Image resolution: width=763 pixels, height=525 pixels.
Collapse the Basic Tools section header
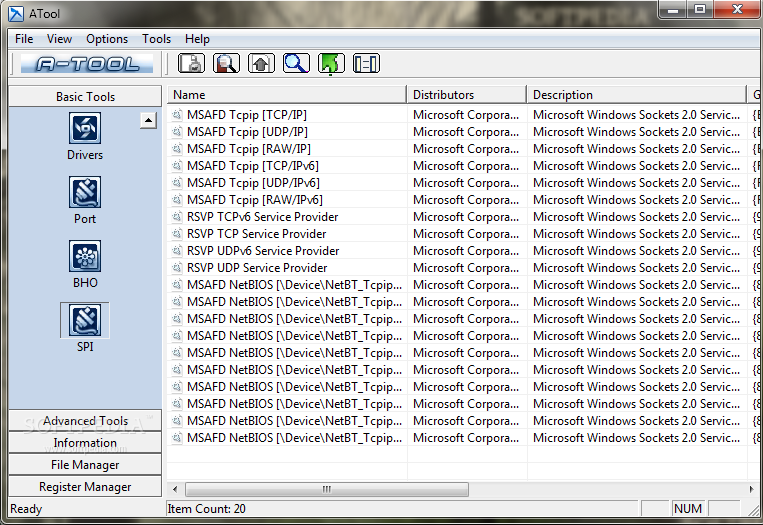pyautogui.click(x=85, y=96)
